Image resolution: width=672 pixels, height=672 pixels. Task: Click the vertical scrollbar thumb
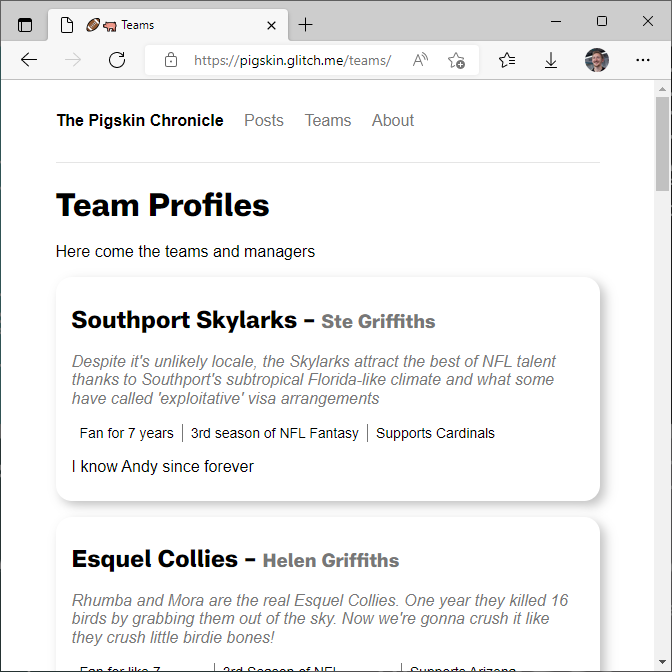click(663, 144)
